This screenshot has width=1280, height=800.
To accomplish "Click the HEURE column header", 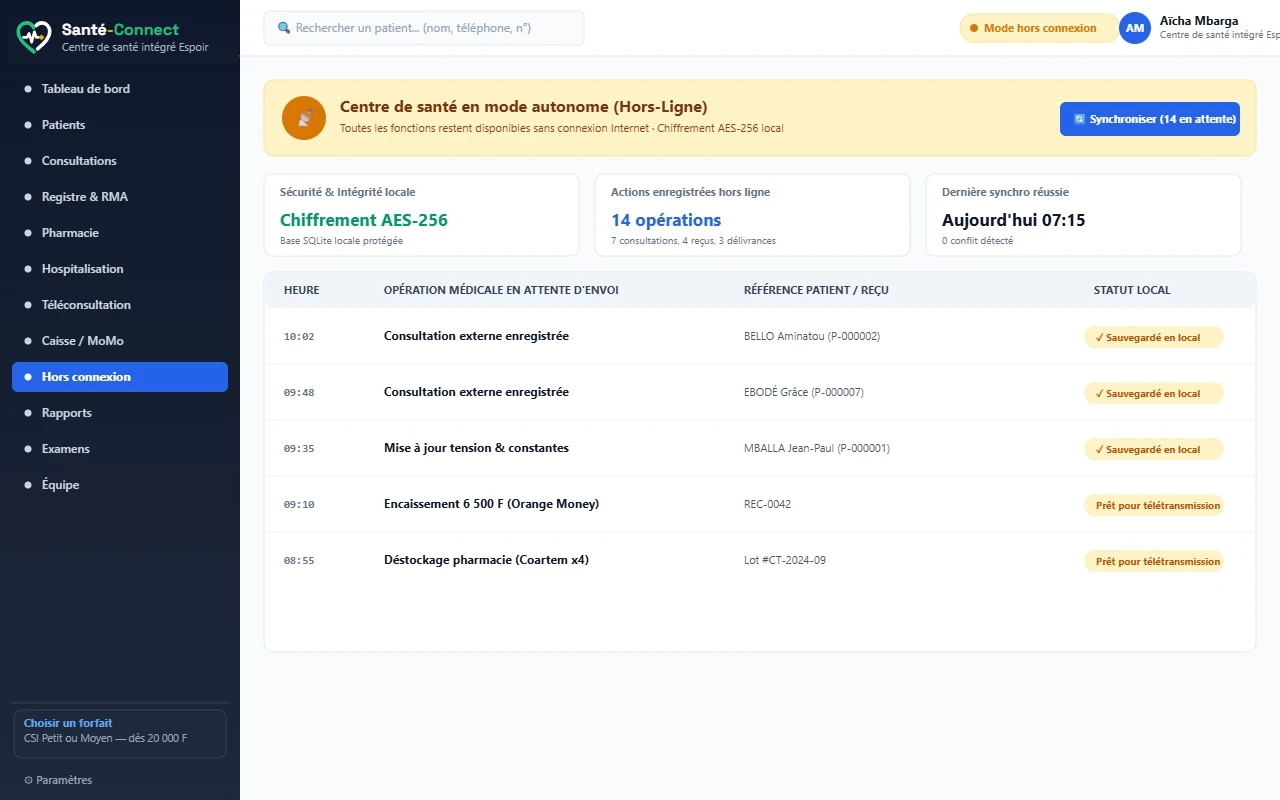I will click(x=302, y=290).
